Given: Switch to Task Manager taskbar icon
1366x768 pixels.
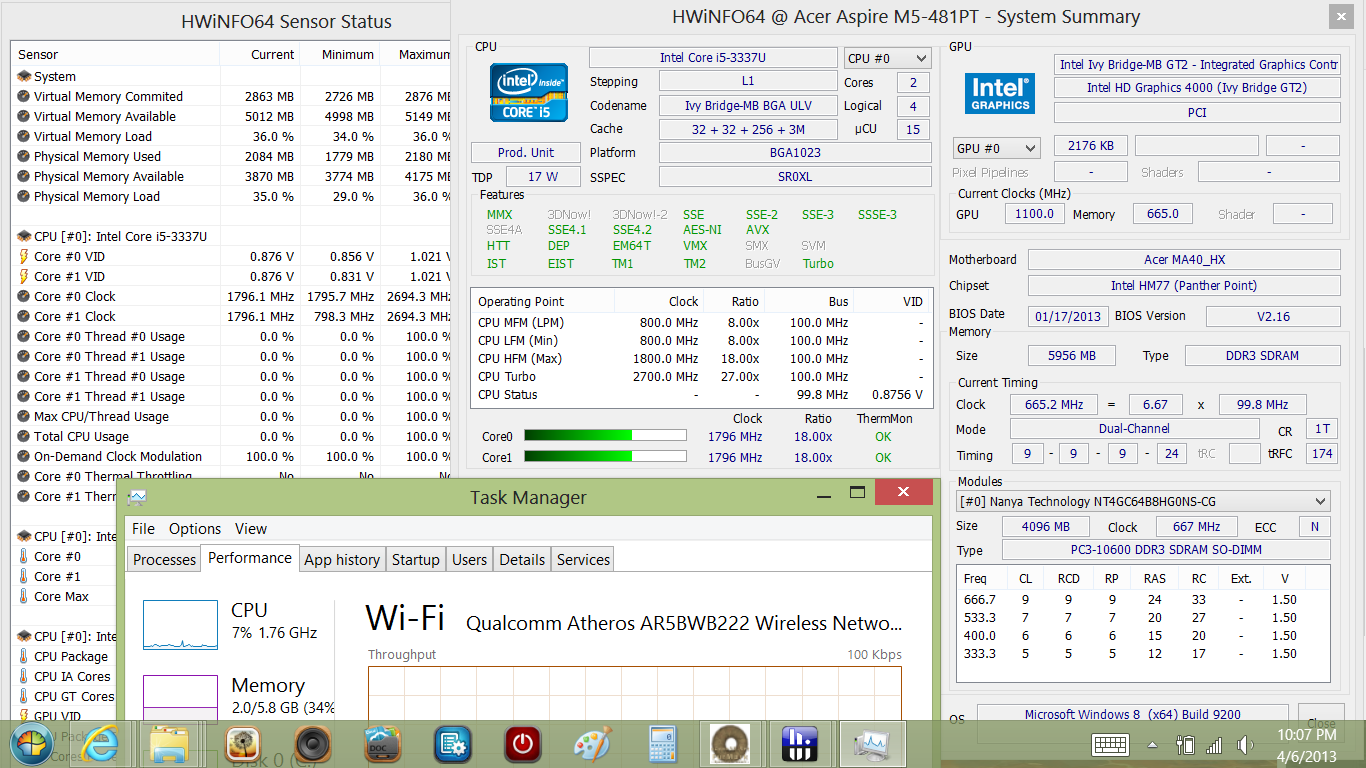Looking at the screenshot, I should point(873,744).
